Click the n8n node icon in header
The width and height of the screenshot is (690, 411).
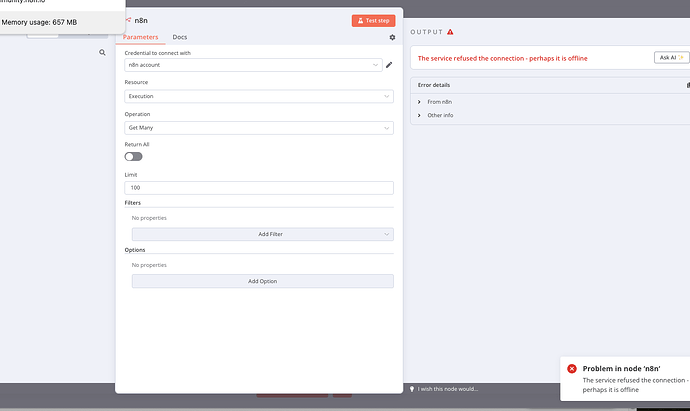[x=128, y=20]
